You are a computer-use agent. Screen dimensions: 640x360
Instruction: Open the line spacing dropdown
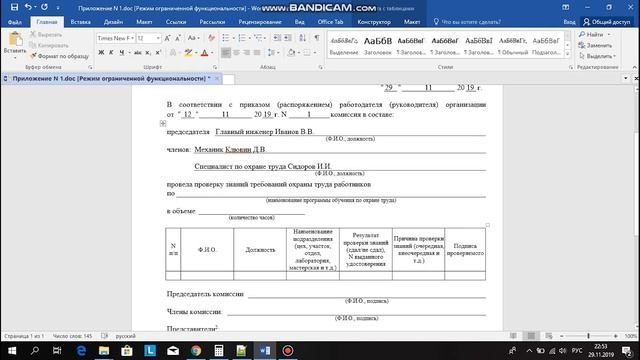click(x=278, y=53)
